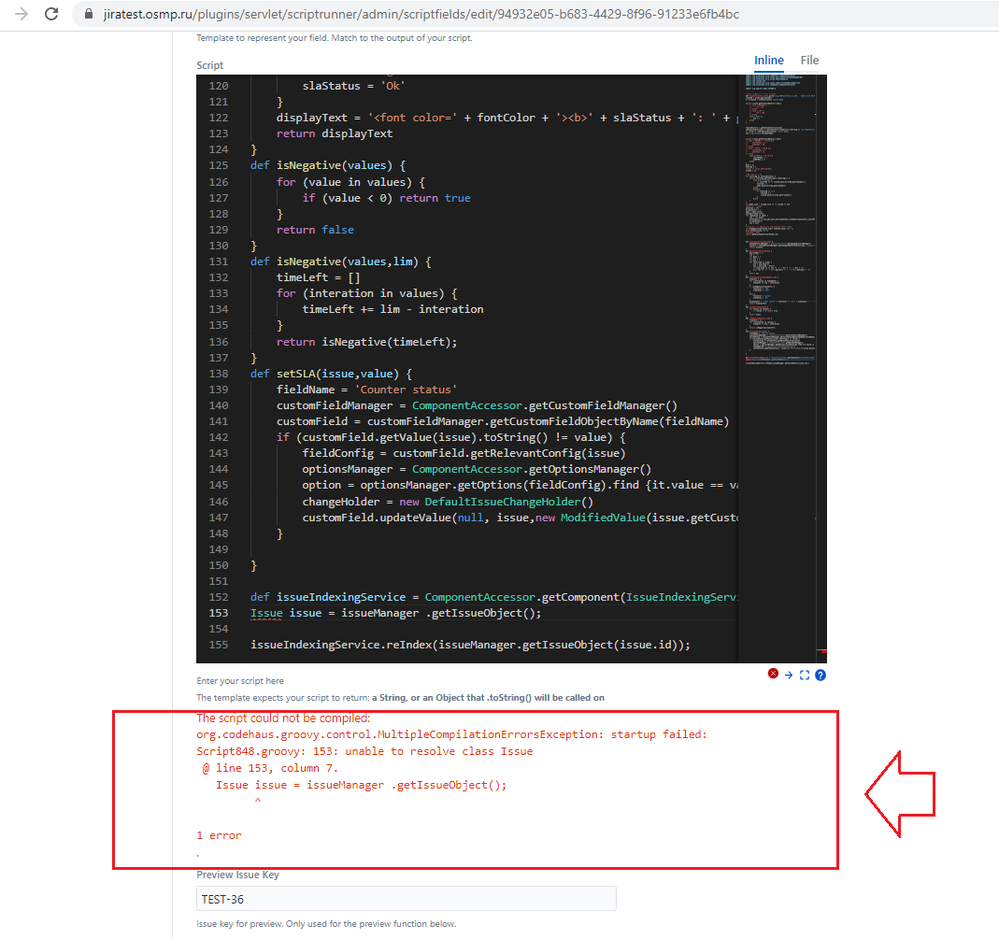
Task: Click 'ModifiedValue' on line 147
Action: (603, 517)
